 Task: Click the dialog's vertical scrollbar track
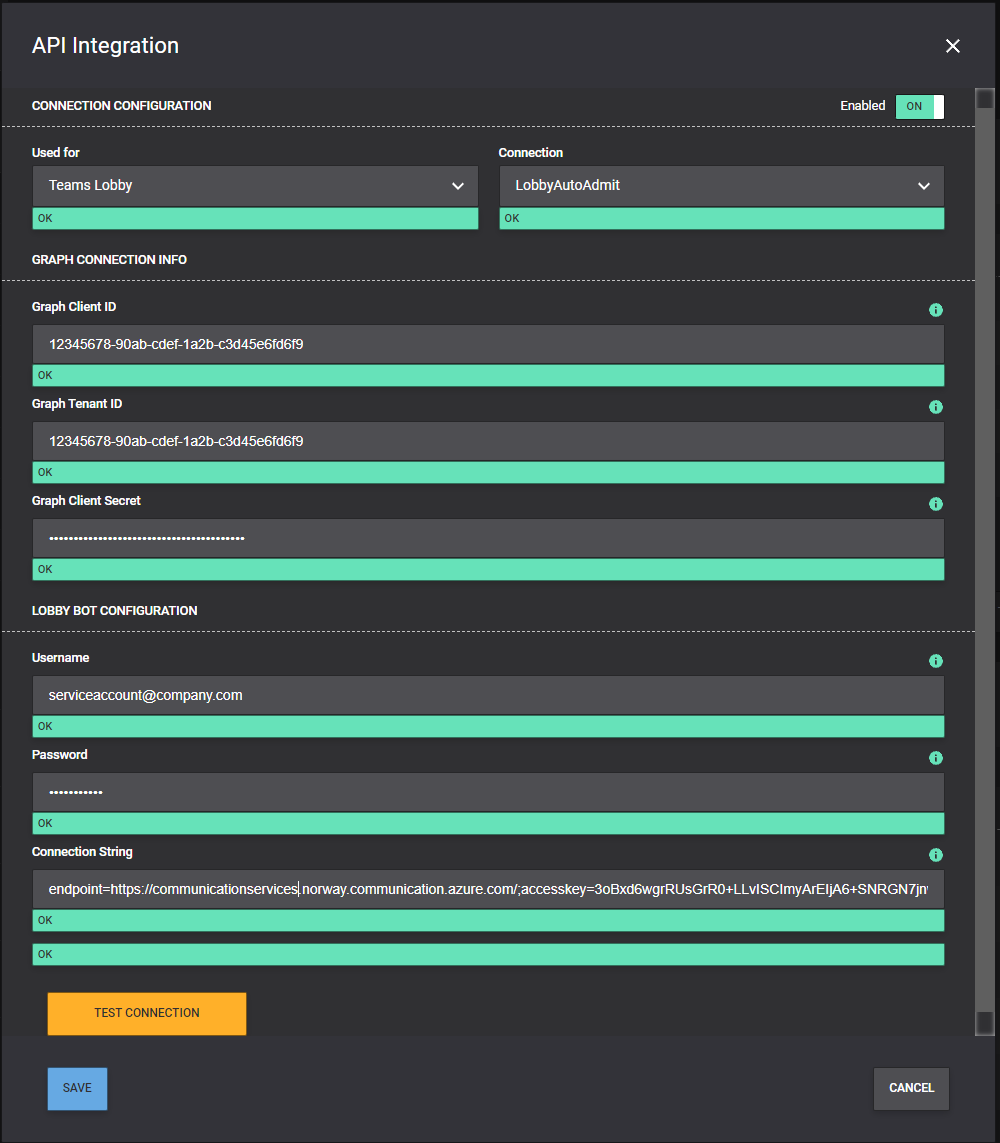pos(985,560)
